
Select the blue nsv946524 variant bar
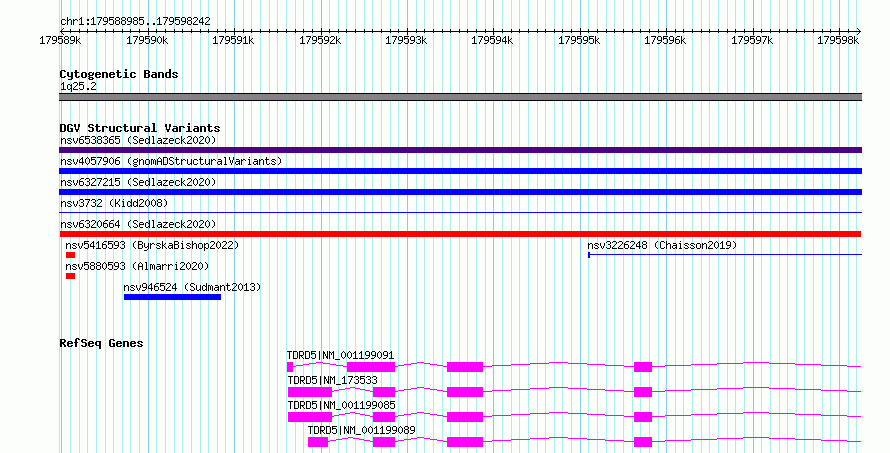point(173,297)
